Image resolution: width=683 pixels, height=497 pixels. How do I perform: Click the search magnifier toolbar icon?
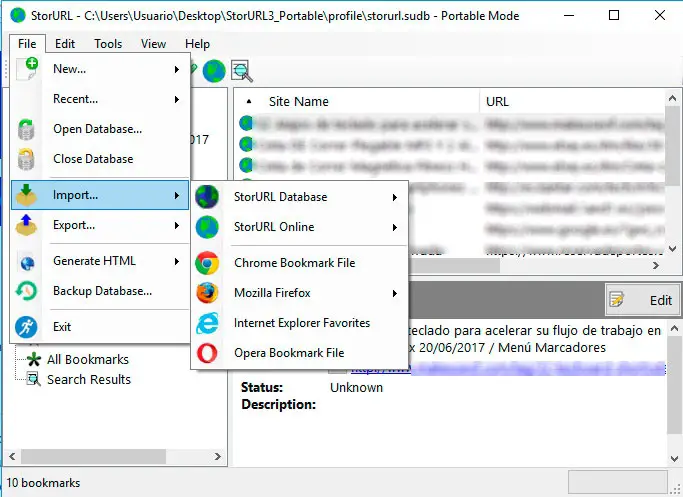(x=242, y=71)
